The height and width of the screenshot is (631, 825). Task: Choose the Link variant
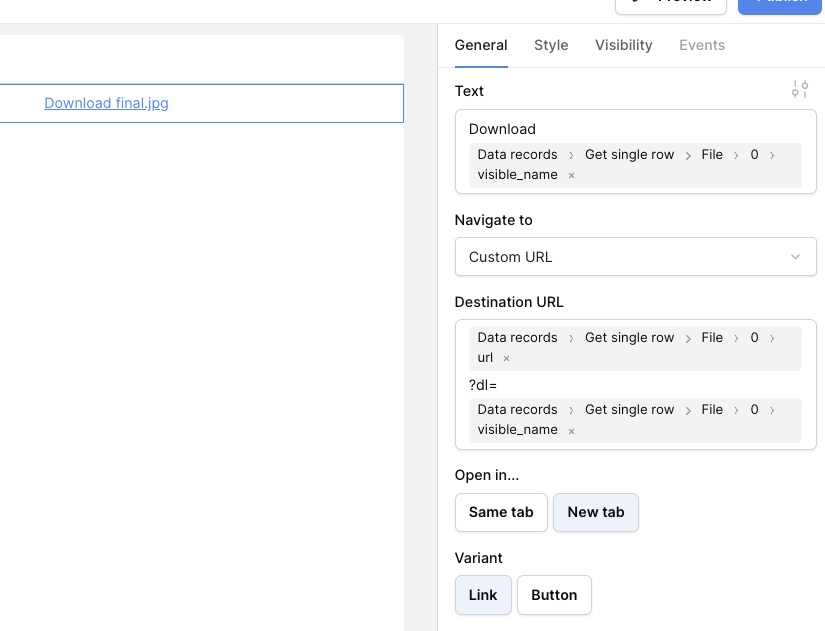tap(483, 595)
